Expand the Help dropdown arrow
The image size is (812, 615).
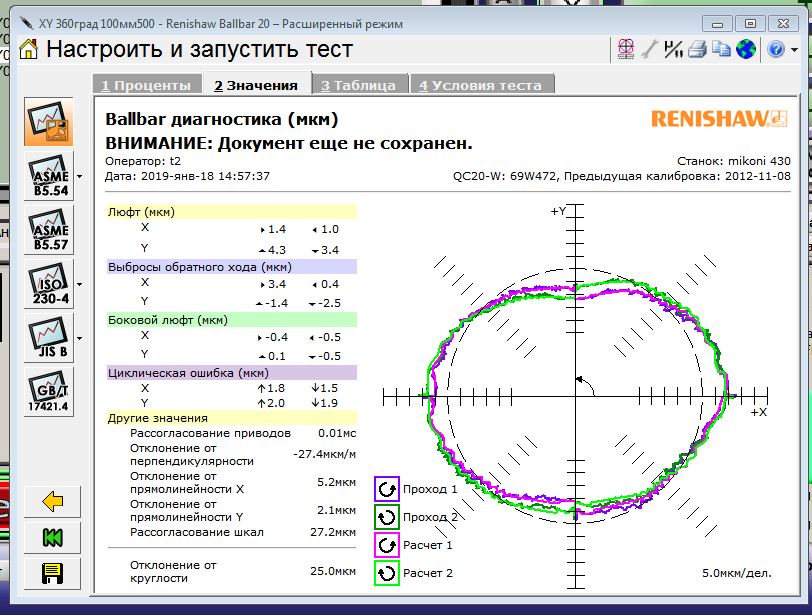(794, 50)
